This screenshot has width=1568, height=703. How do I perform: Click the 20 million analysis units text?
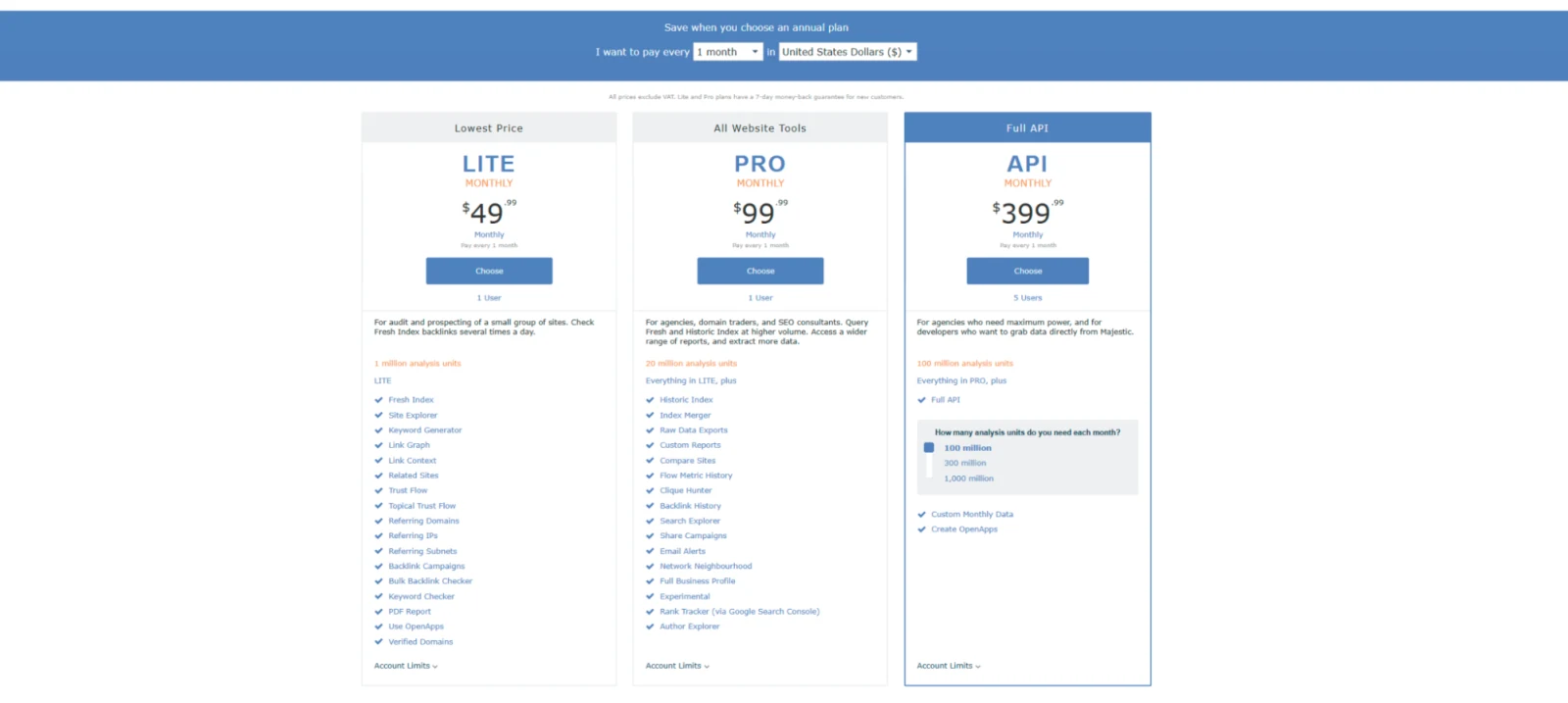point(691,364)
